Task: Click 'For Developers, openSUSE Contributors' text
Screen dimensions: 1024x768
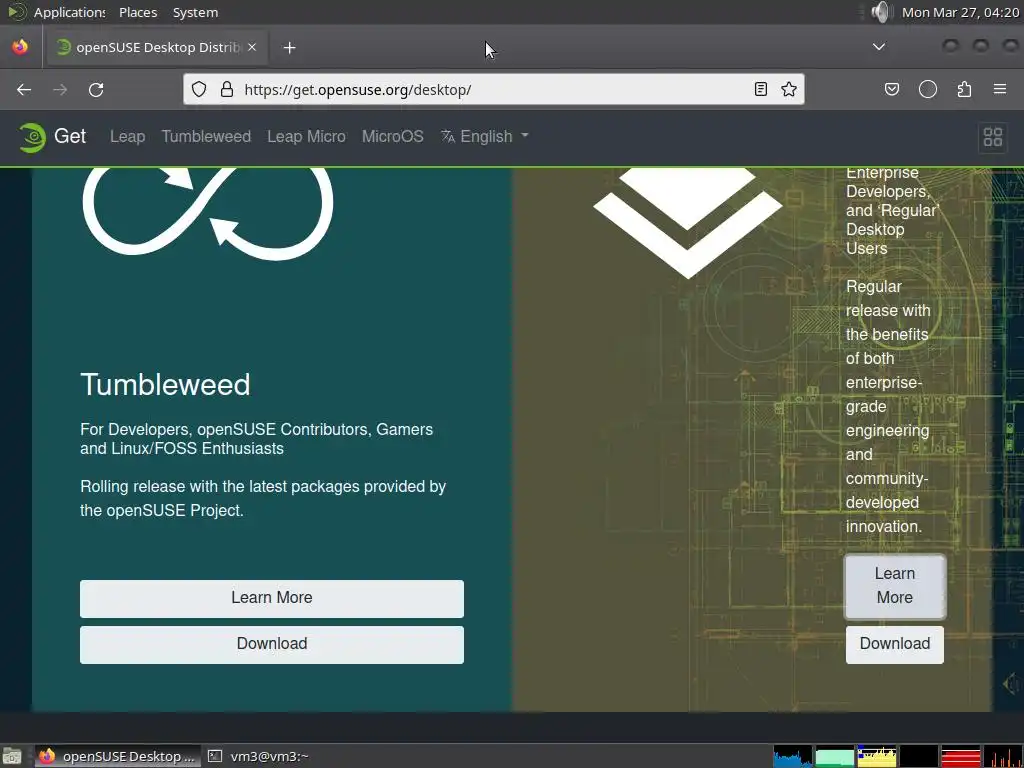Action: [x=257, y=439]
